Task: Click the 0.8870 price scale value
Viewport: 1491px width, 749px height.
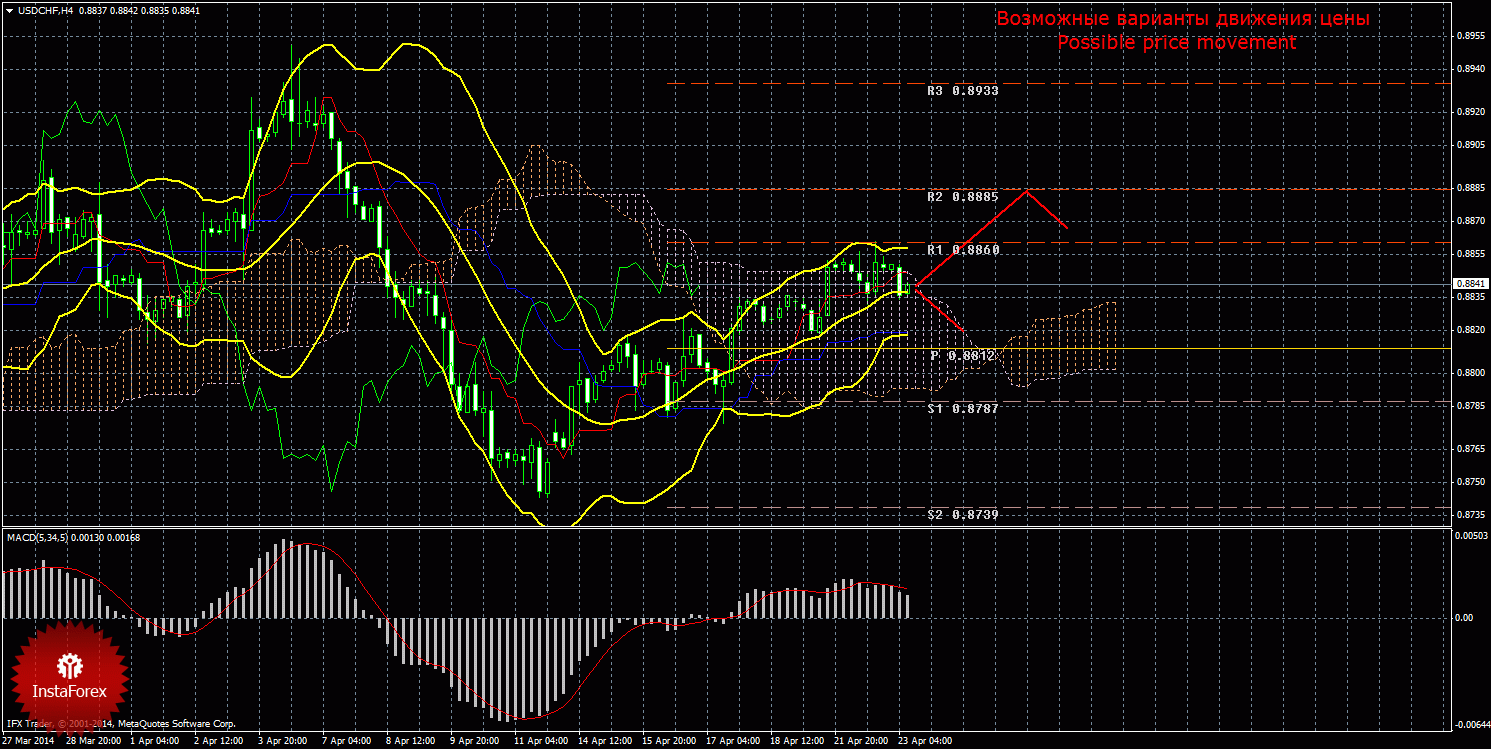Action: point(1471,221)
